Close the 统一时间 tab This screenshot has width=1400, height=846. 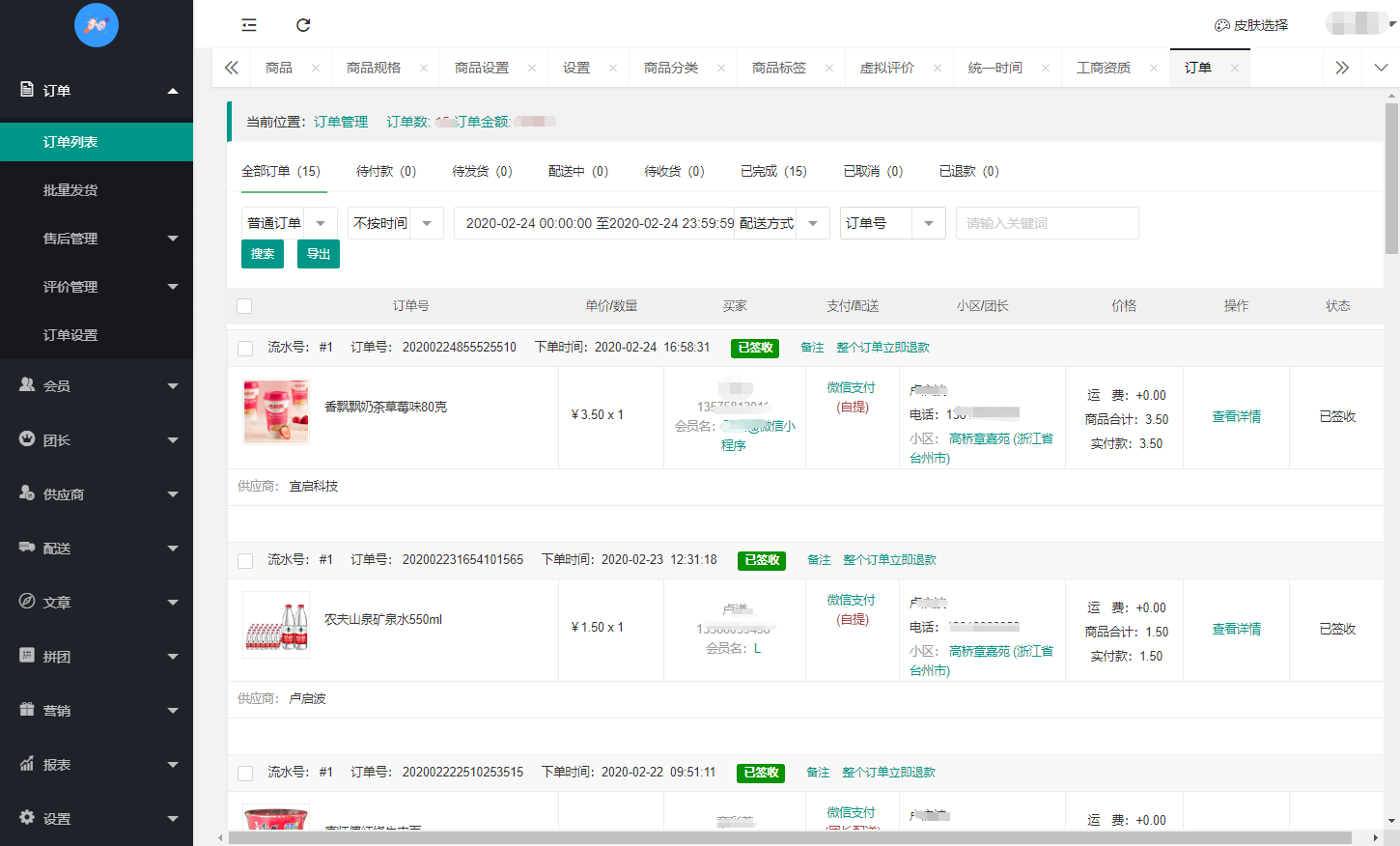[x=1046, y=68]
